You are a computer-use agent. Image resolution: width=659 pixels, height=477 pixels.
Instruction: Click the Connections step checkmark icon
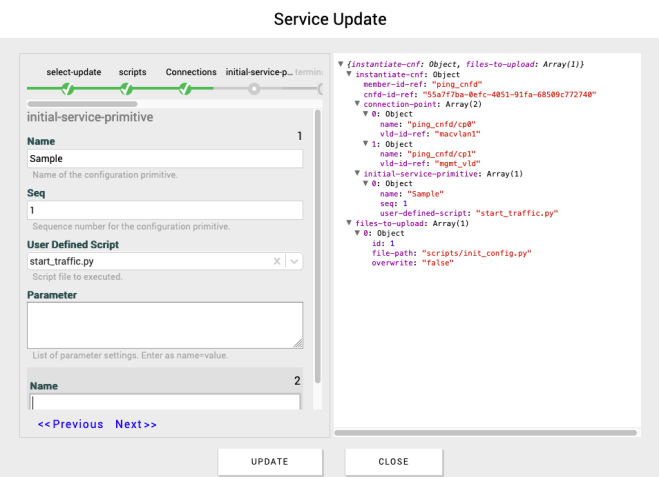tap(186, 89)
